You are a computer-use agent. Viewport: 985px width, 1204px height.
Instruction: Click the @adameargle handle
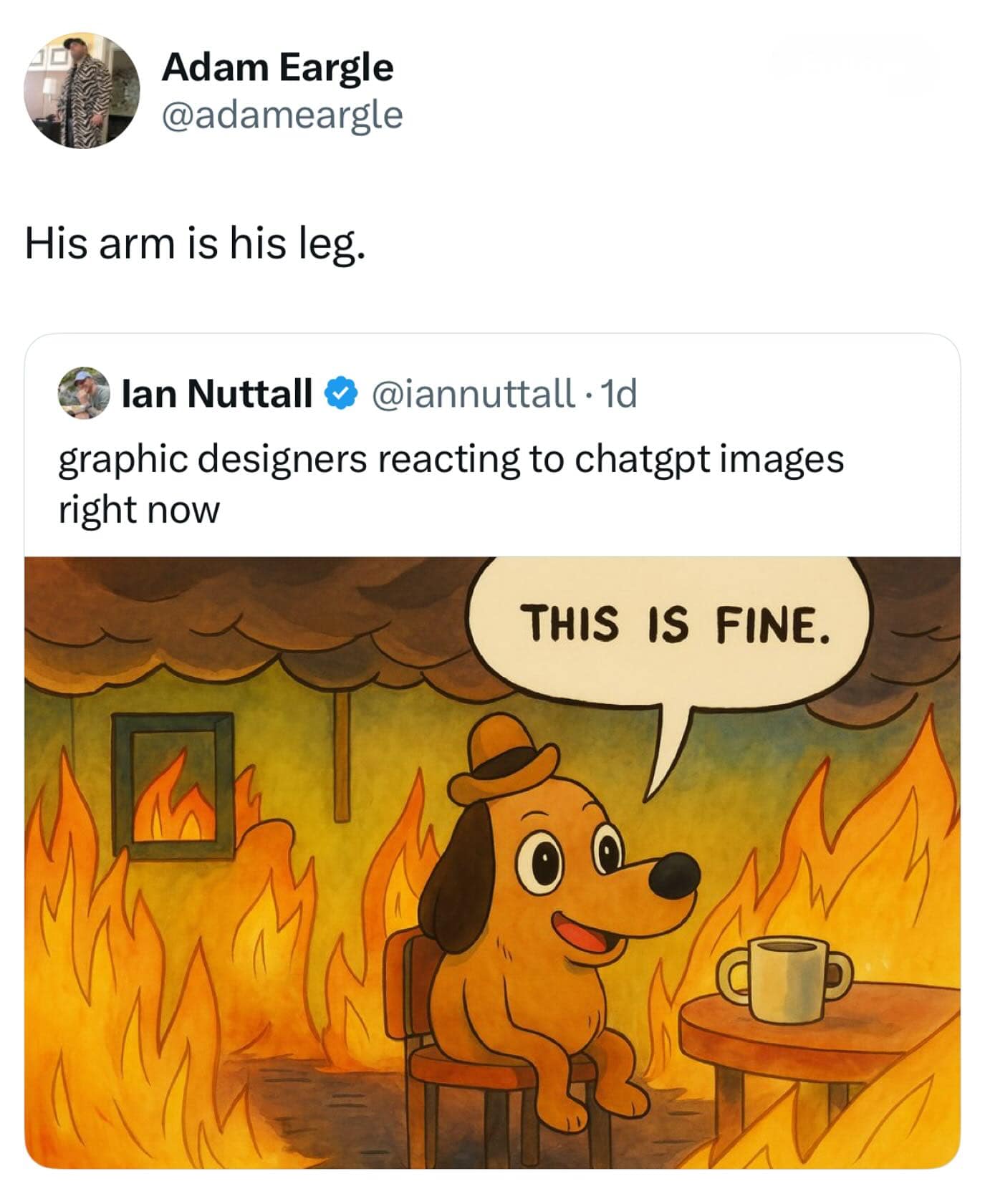(x=282, y=115)
